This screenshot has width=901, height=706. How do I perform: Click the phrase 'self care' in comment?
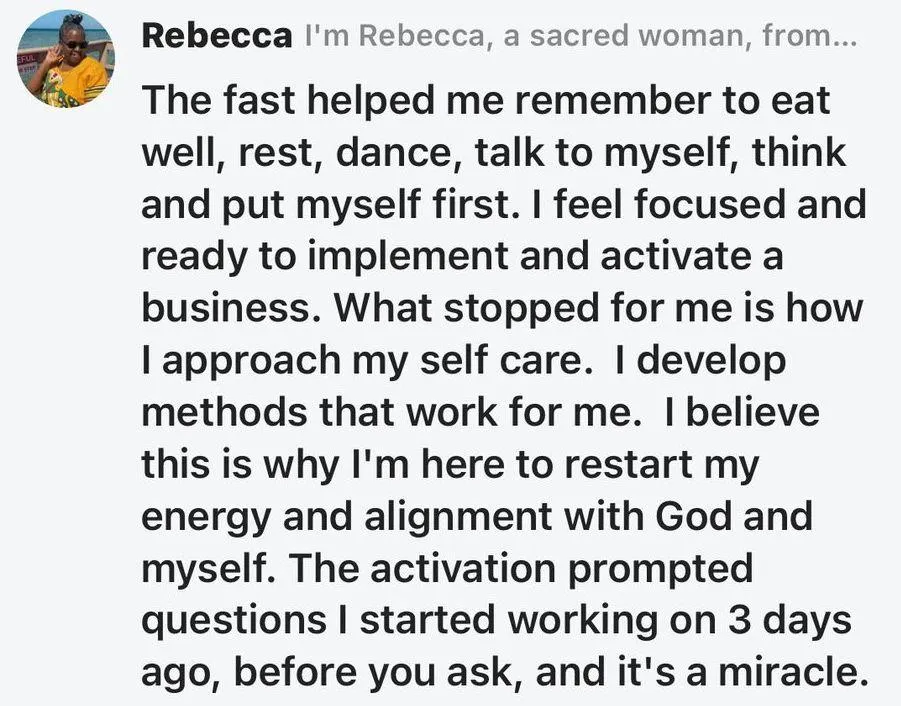[x=502, y=360]
